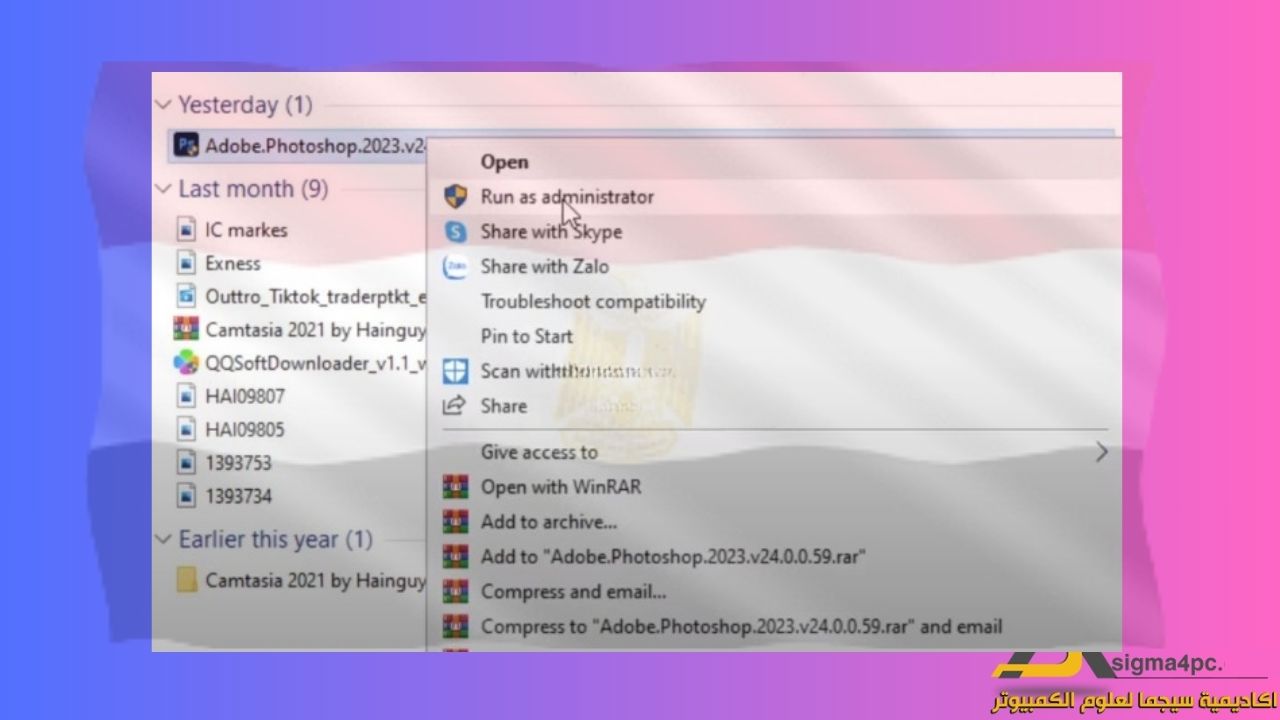Screen dimensions: 1280x720
Task: Select the 1393753 file name
Action: tap(238, 463)
